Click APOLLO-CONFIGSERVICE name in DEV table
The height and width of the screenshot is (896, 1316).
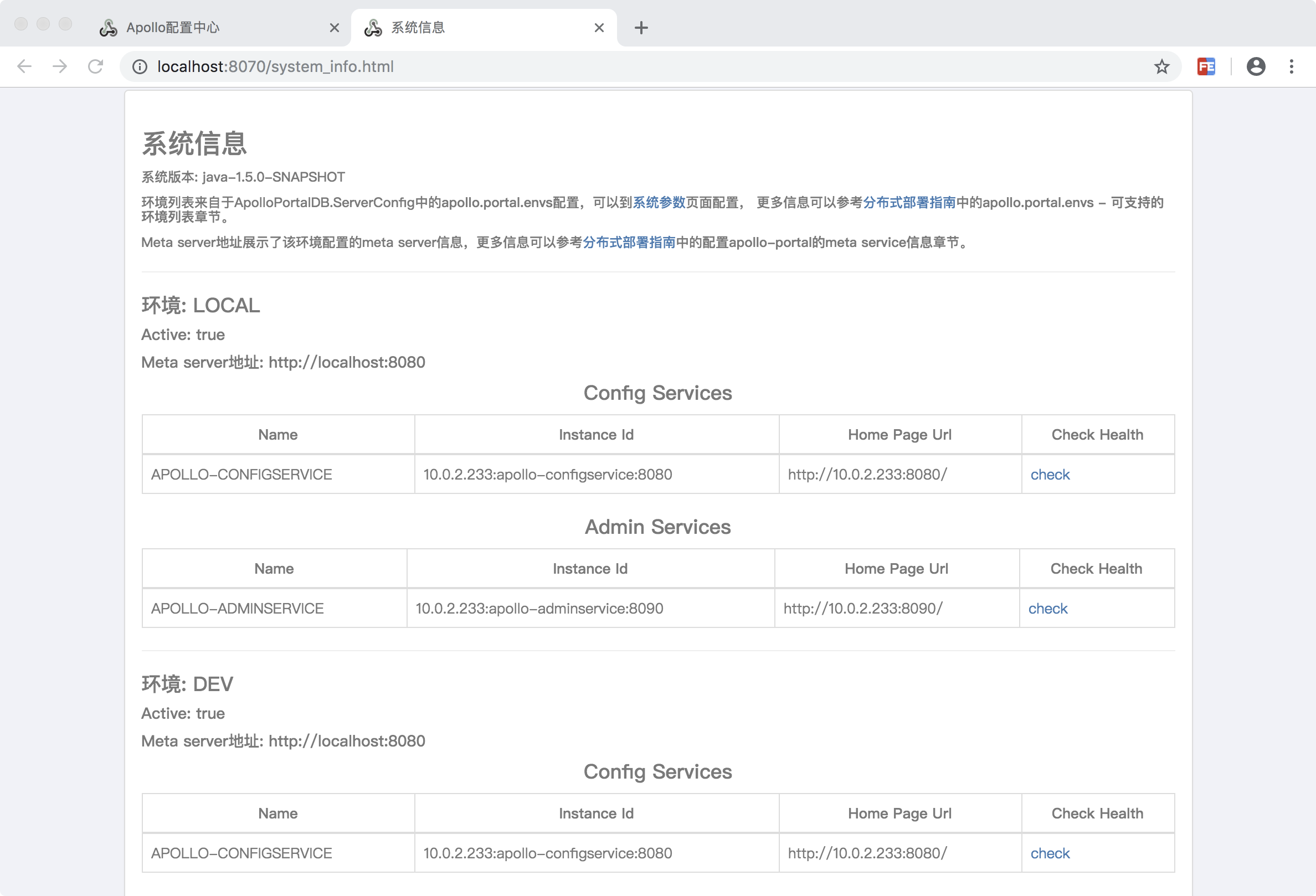241,853
